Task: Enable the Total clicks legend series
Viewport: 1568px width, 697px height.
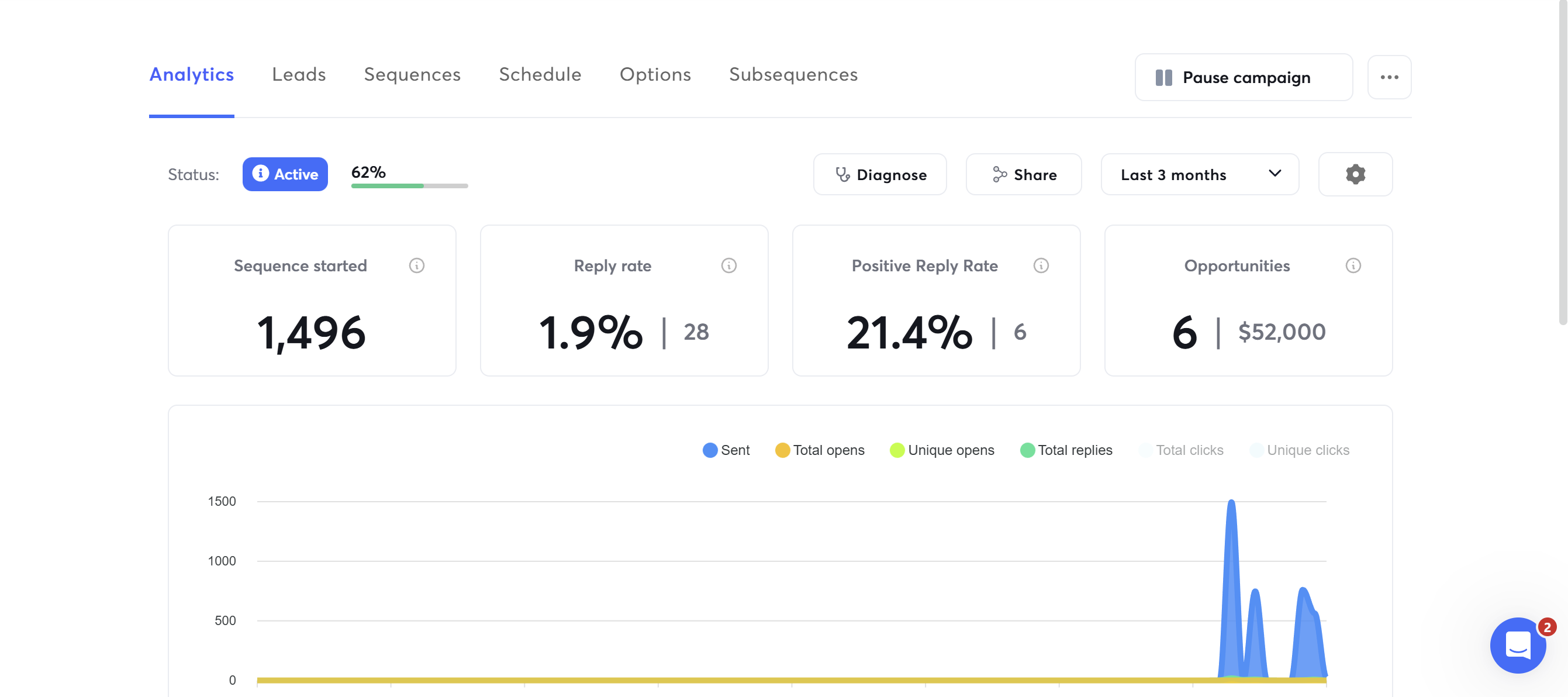Action: tap(1181, 450)
